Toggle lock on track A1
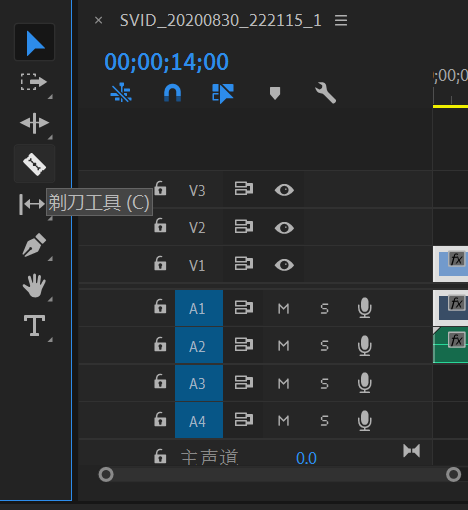 (160, 307)
